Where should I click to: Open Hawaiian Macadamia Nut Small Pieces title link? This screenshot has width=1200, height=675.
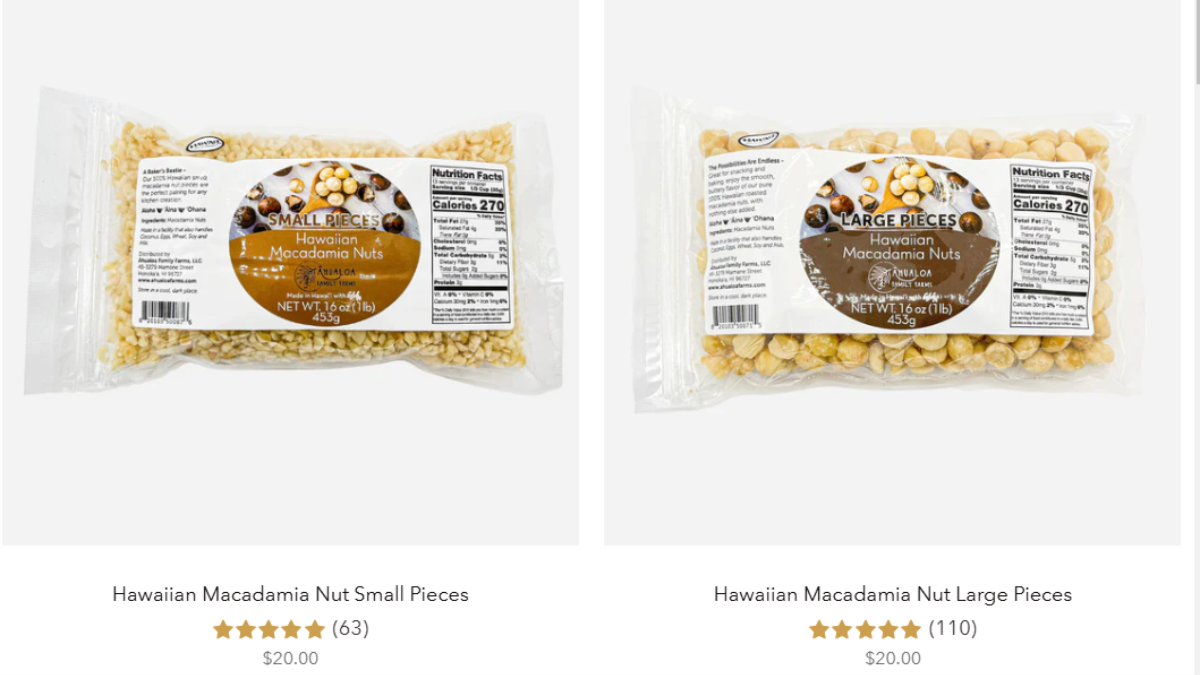pyautogui.click(x=290, y=594)
